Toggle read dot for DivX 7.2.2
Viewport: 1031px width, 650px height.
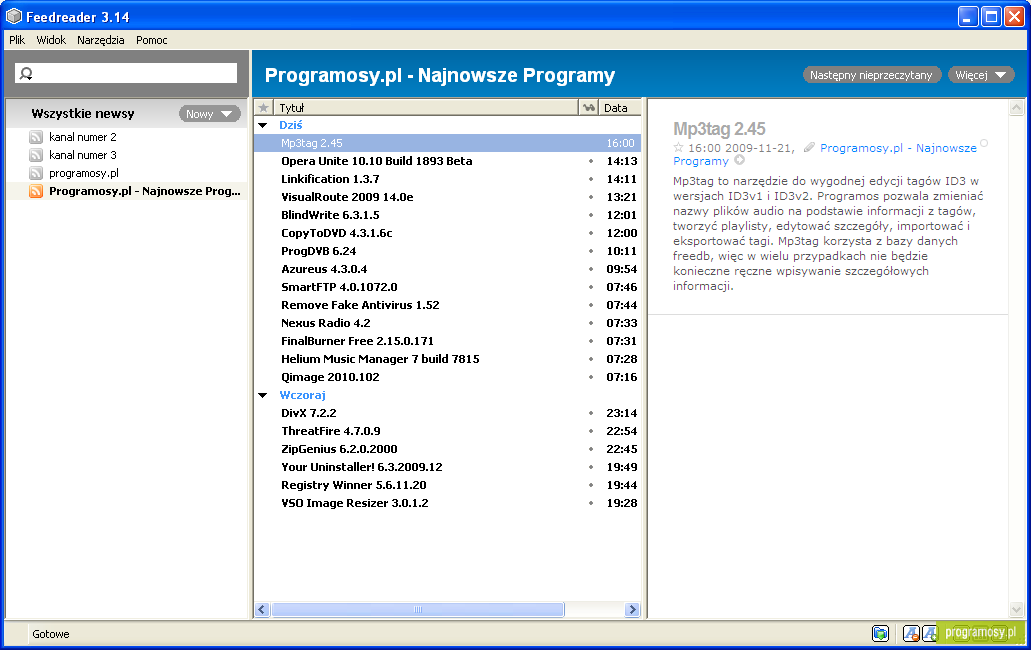pos(590,413)
